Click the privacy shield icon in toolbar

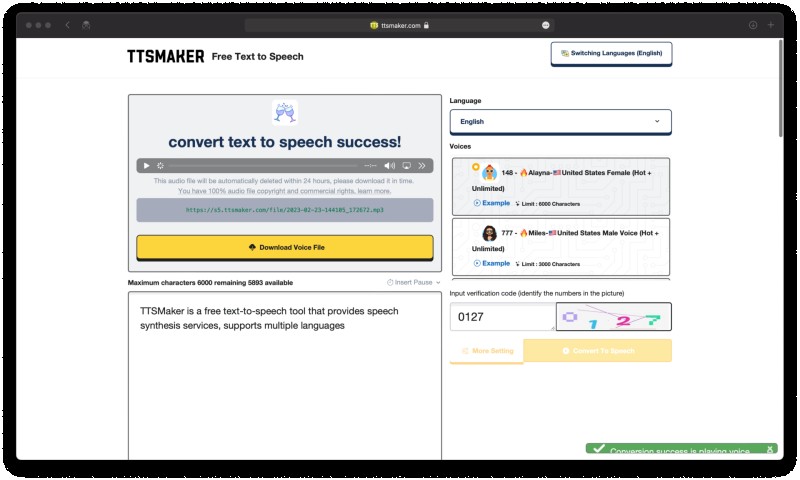click(x=86, y=25)
